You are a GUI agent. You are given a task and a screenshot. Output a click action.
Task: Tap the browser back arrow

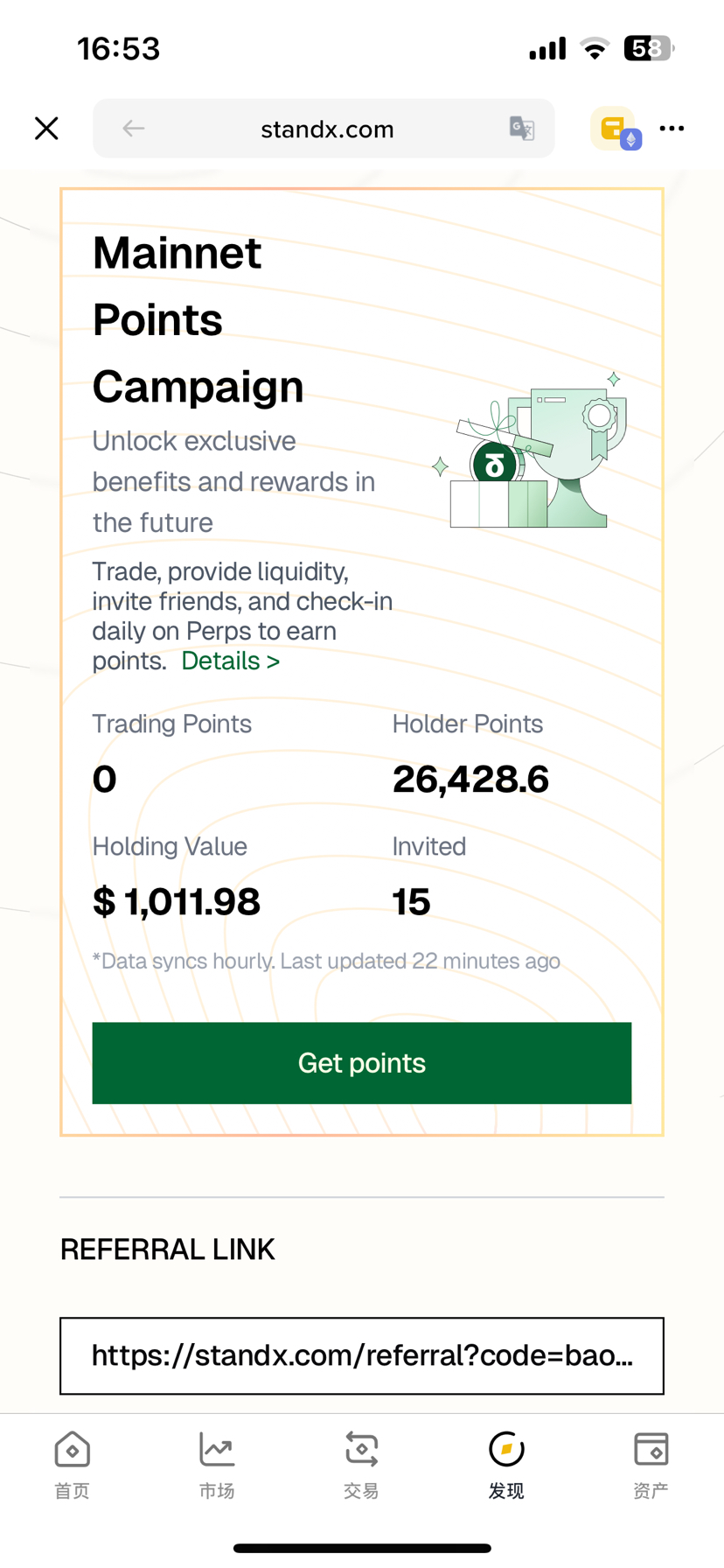coord(133,129)
